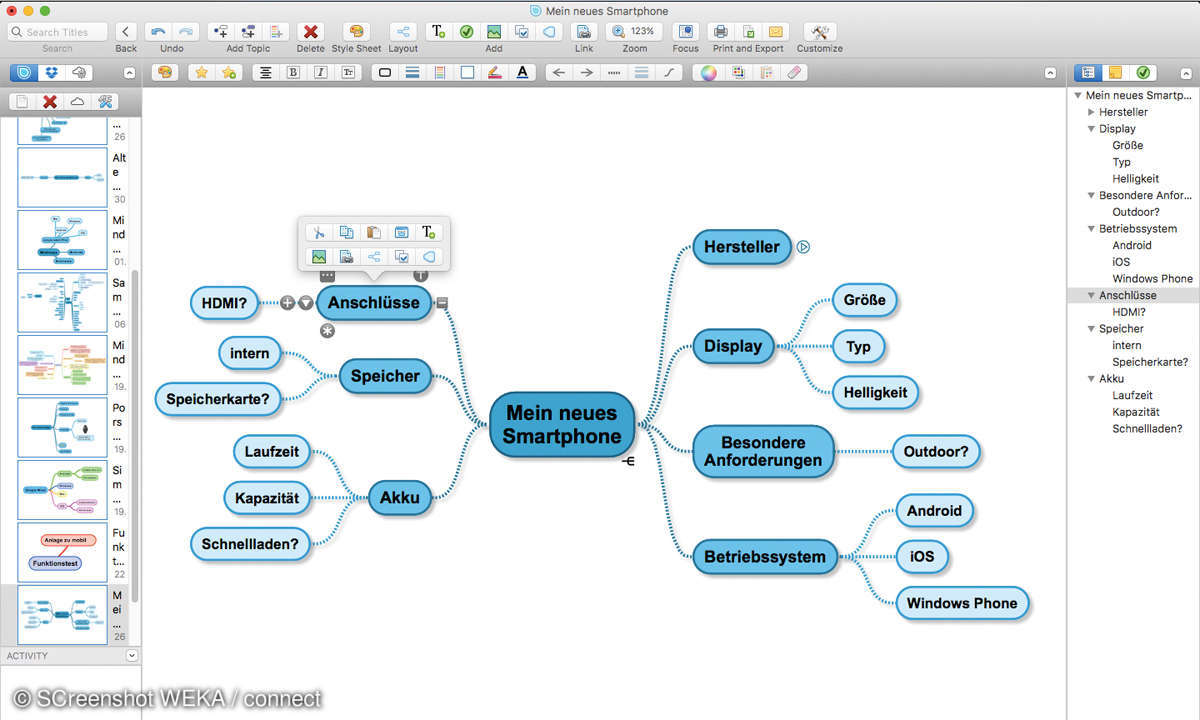Viewport: 1200px width, 720px height.
Task: Click Paste clipboard icon in topic popup
Action: (x=373, y=232)
